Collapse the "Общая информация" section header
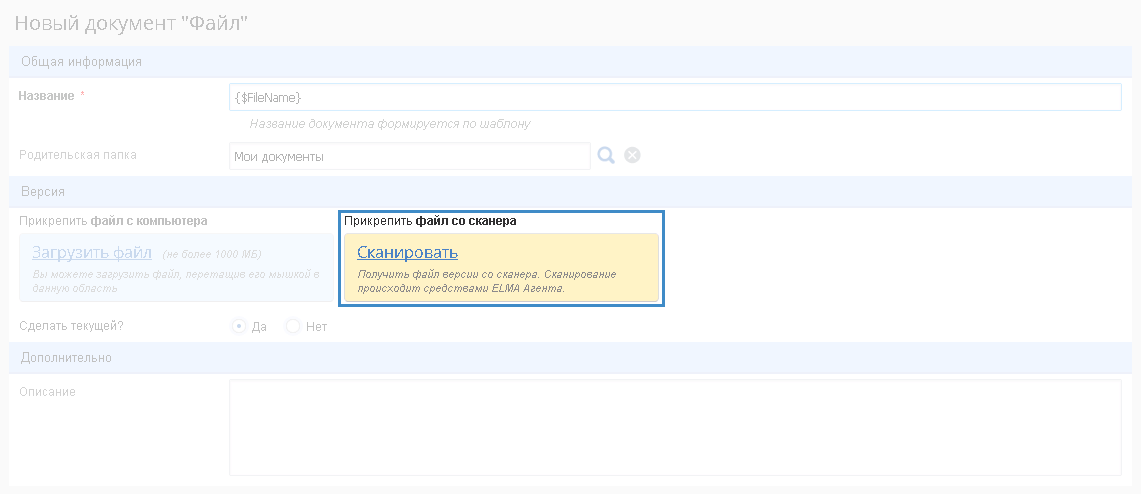 point(82,61)
